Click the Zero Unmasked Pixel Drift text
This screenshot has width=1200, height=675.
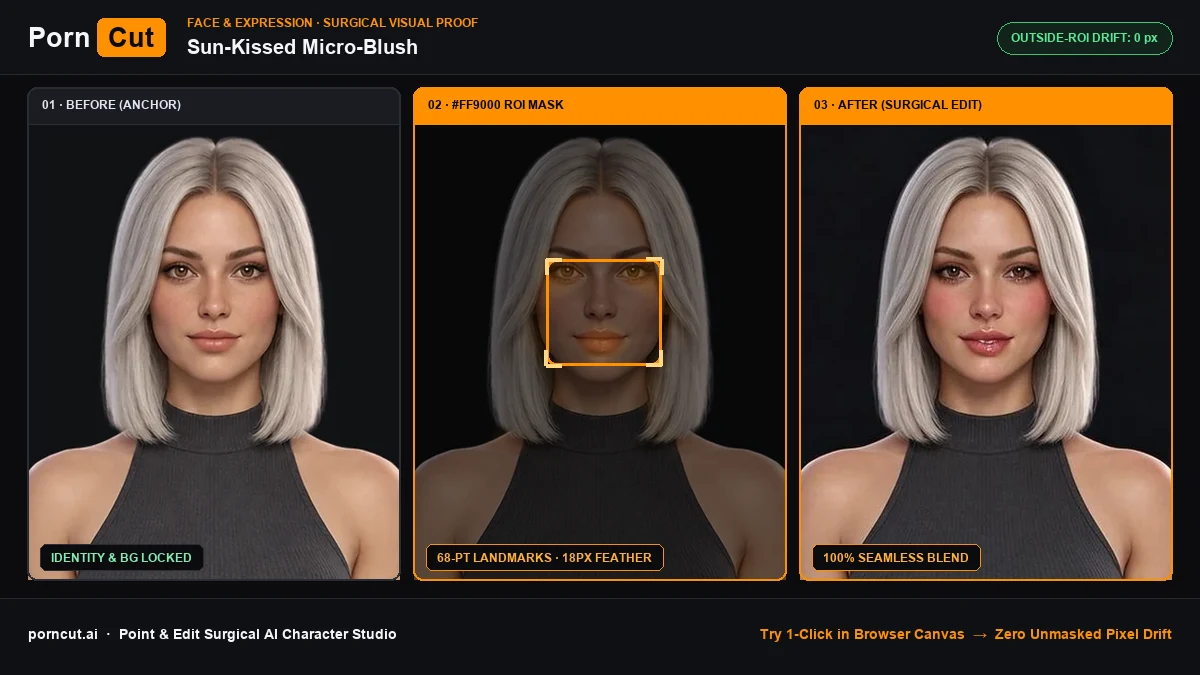tap(1083, 634)
